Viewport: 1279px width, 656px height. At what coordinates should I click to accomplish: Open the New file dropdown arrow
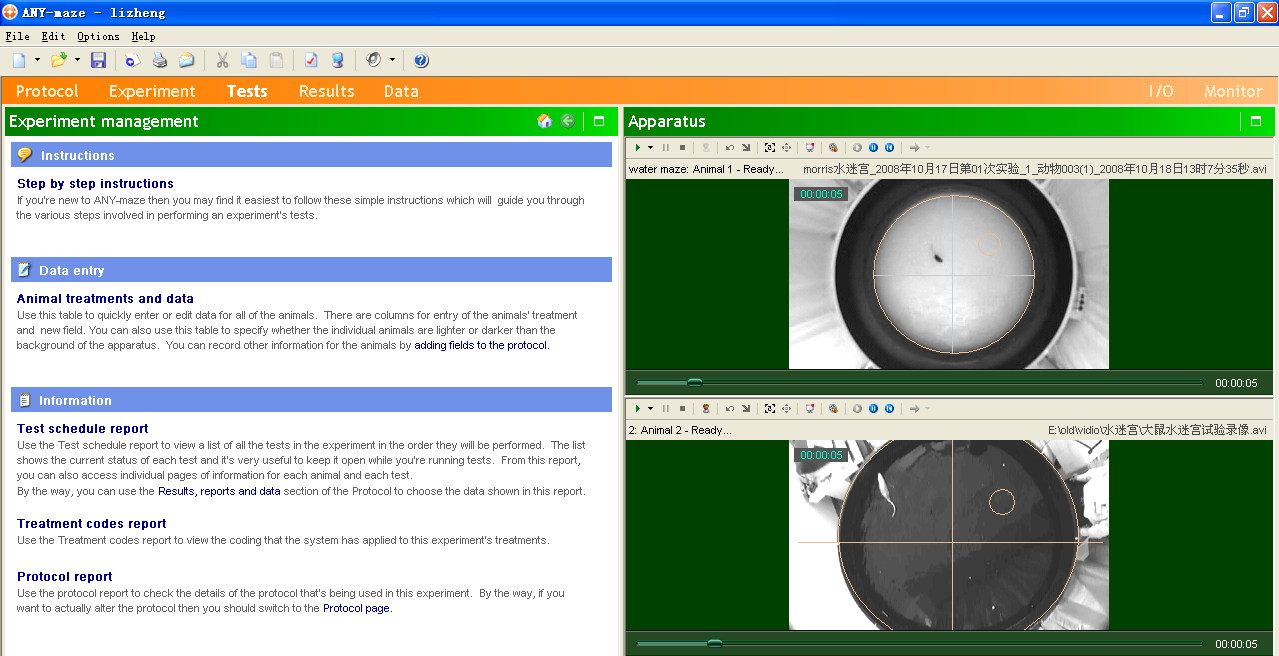37,60
